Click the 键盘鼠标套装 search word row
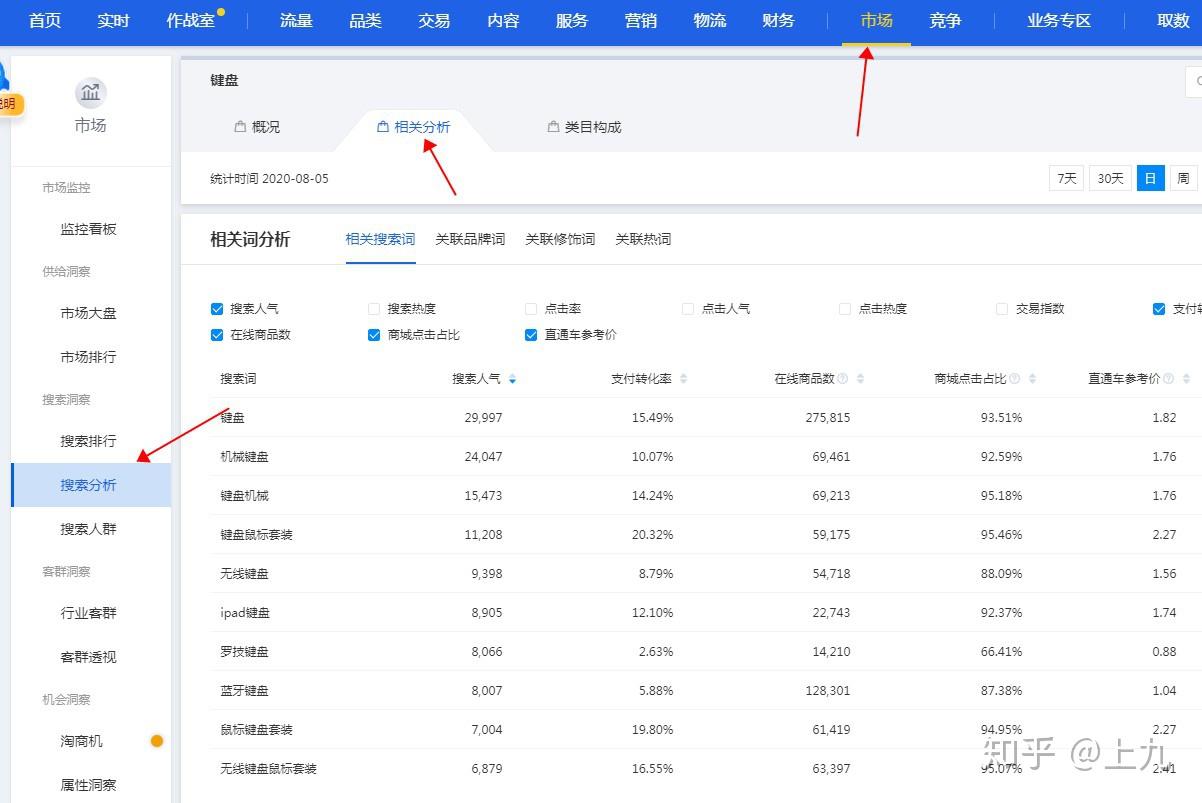1202x803 pixels. click(x=705, y=535)
